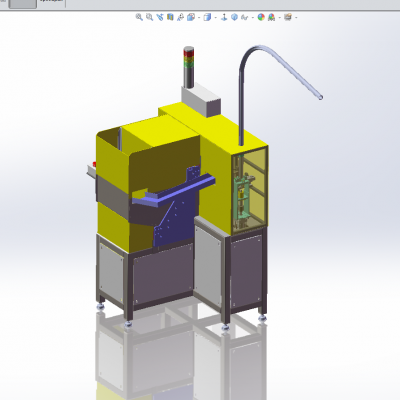This screenshot has width=400, height=400.
Task: Return to the Previous View
Action: click(160, 17)
